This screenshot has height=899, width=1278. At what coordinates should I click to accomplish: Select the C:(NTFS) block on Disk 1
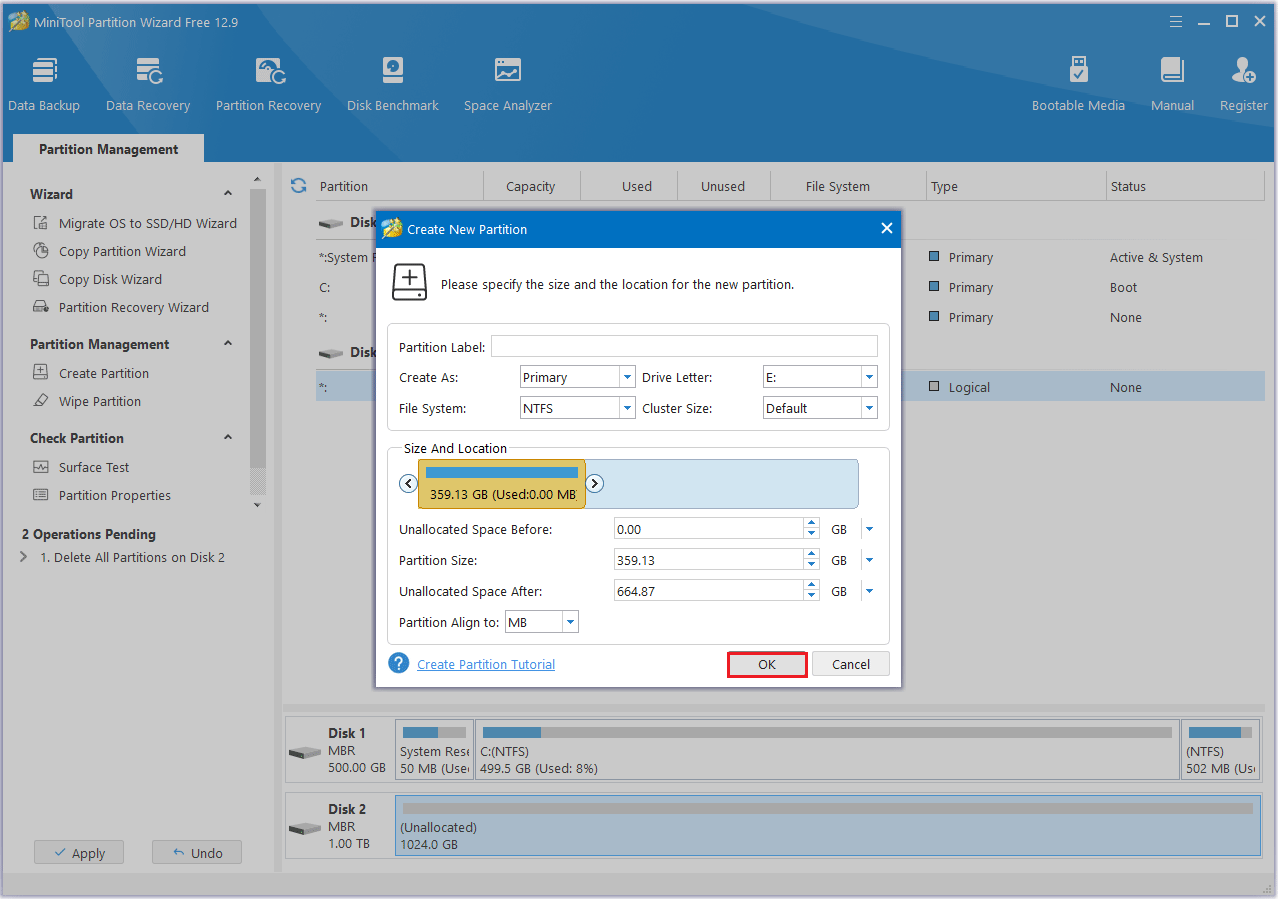[827, 749]
